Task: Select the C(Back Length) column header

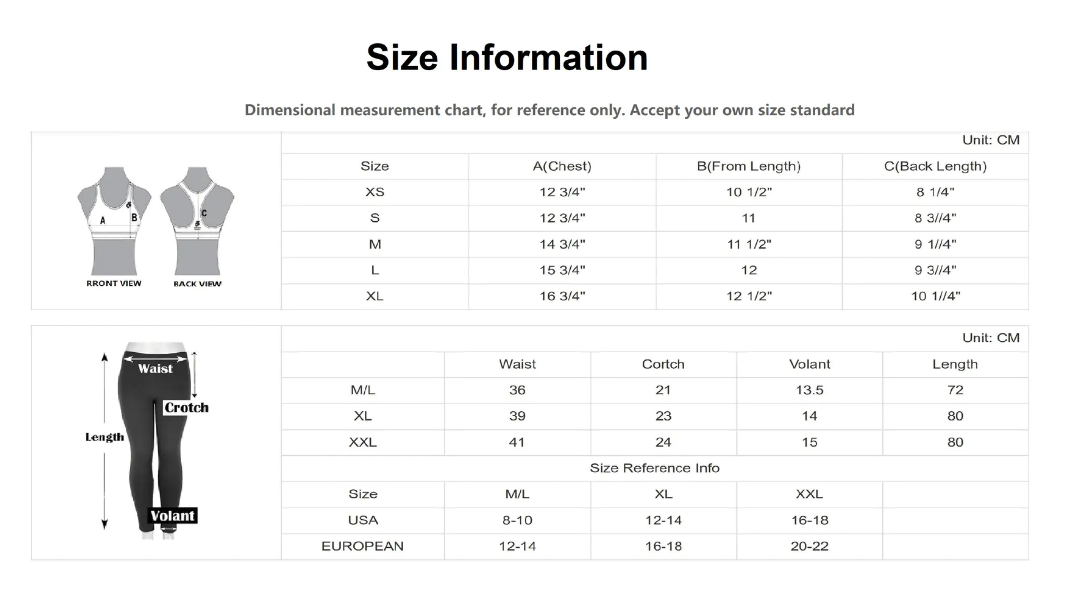Action: point(935,166)
